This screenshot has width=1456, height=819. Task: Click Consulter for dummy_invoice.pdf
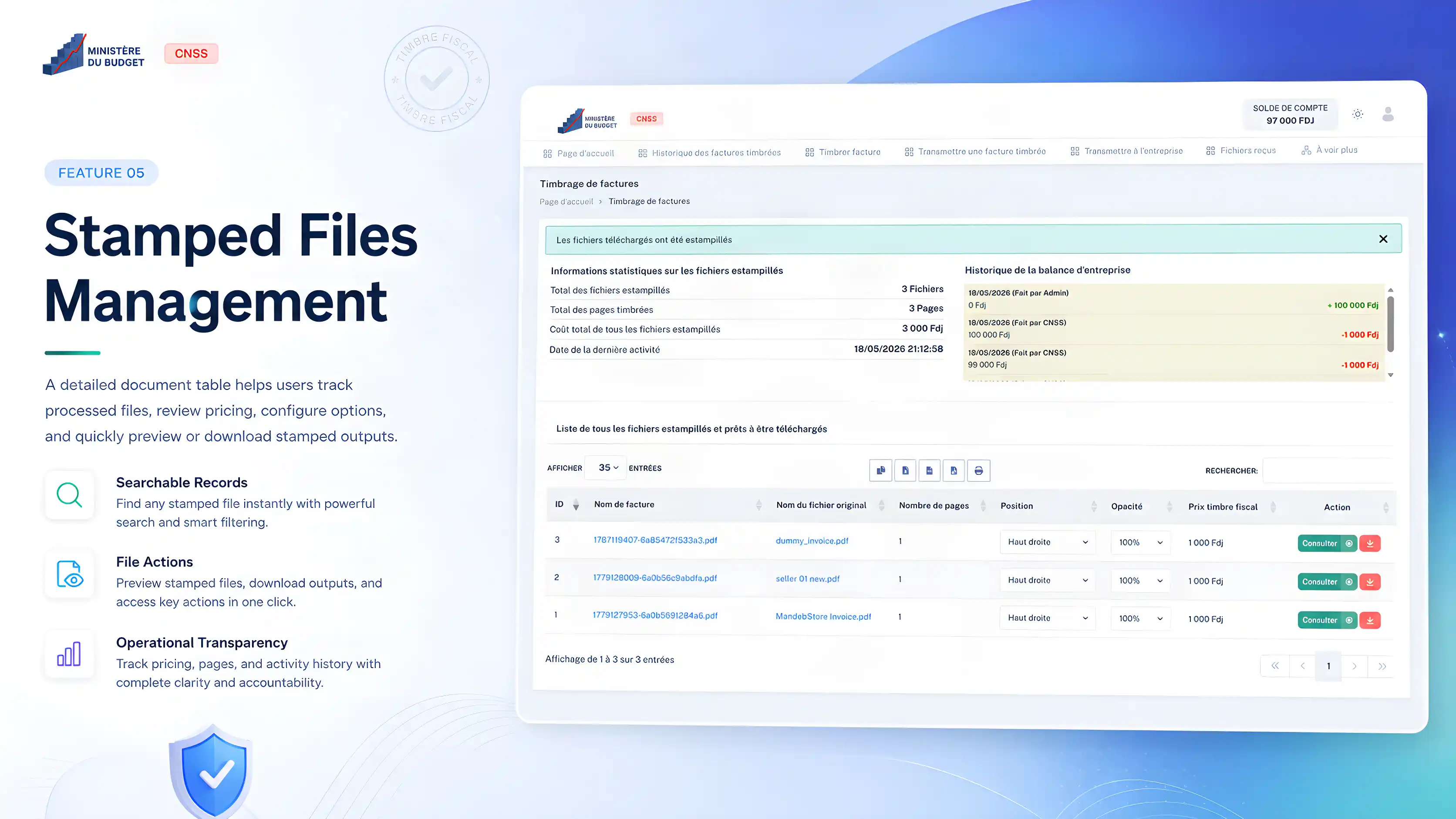1327,544
